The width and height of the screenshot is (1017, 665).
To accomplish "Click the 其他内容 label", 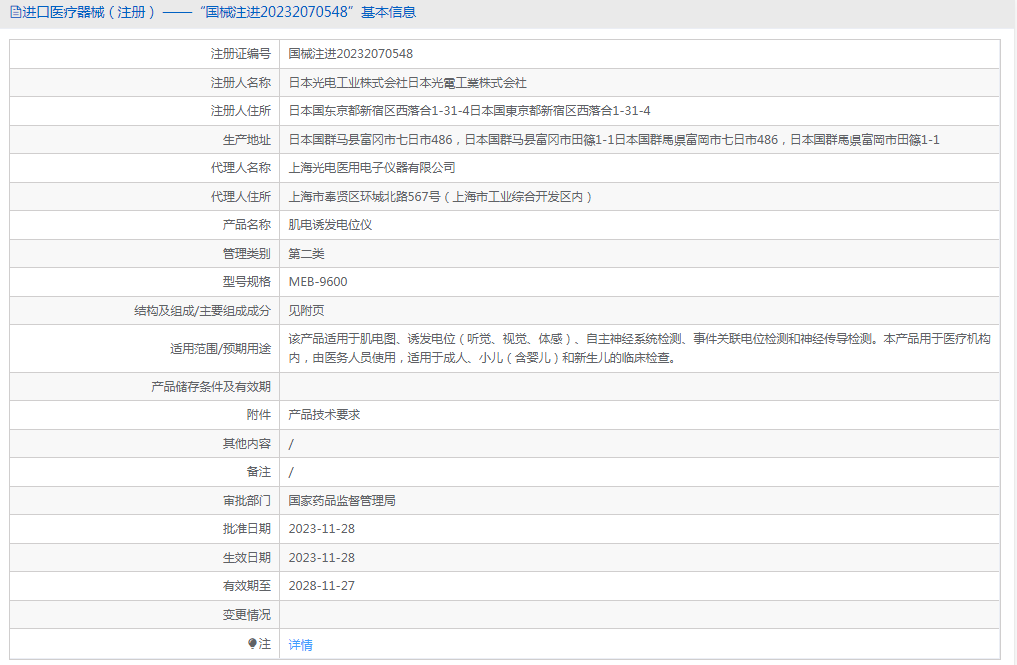I will point(246,444).
